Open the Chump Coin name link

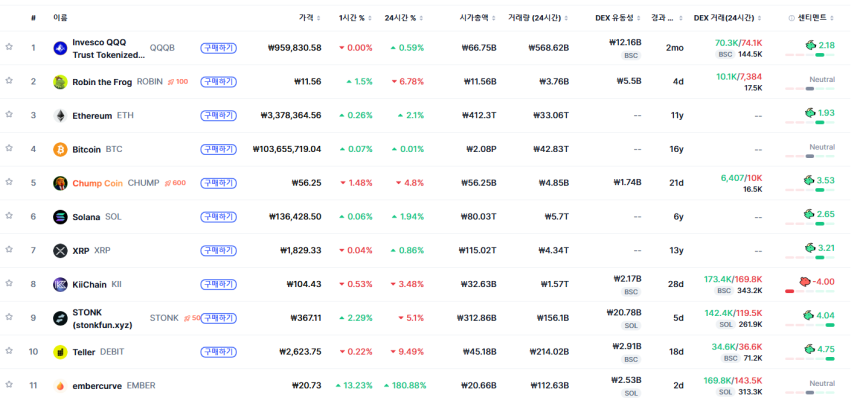[98, 183]
